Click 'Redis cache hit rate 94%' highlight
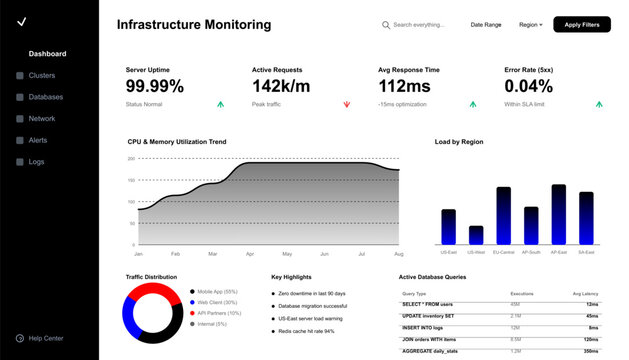Viewport: 629px width, 360px height. tap(306, 332)
